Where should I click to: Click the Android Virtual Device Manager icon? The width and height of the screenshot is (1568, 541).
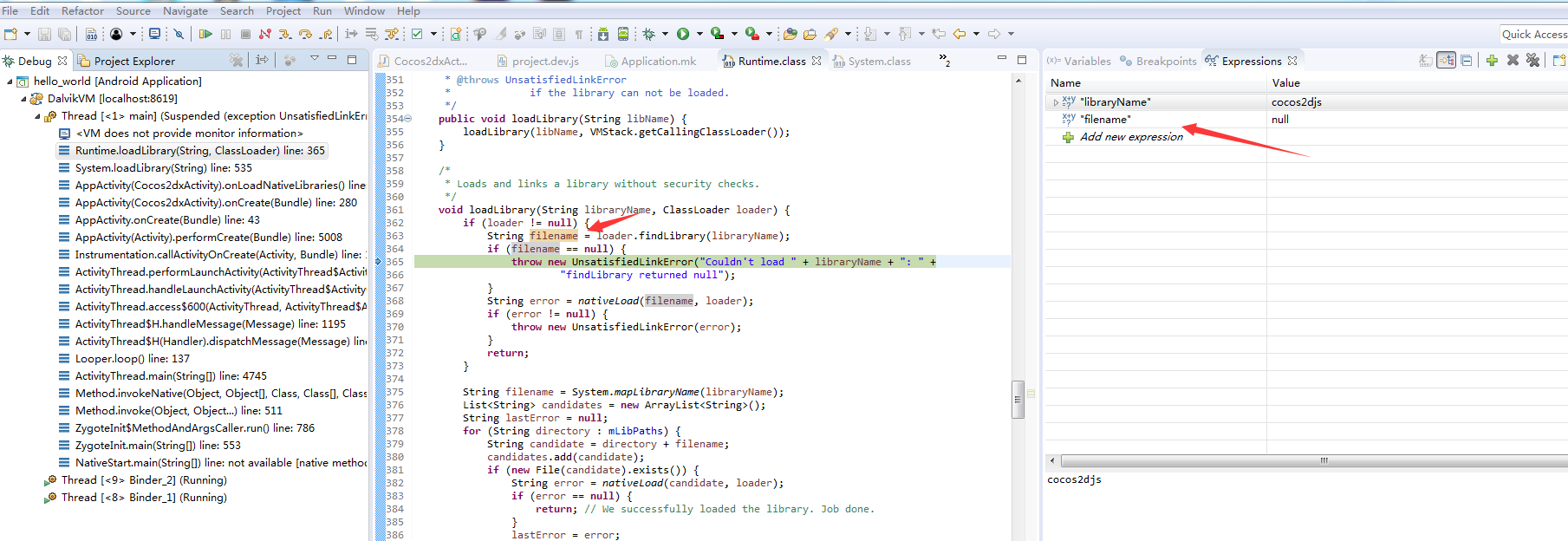[623, 34]
